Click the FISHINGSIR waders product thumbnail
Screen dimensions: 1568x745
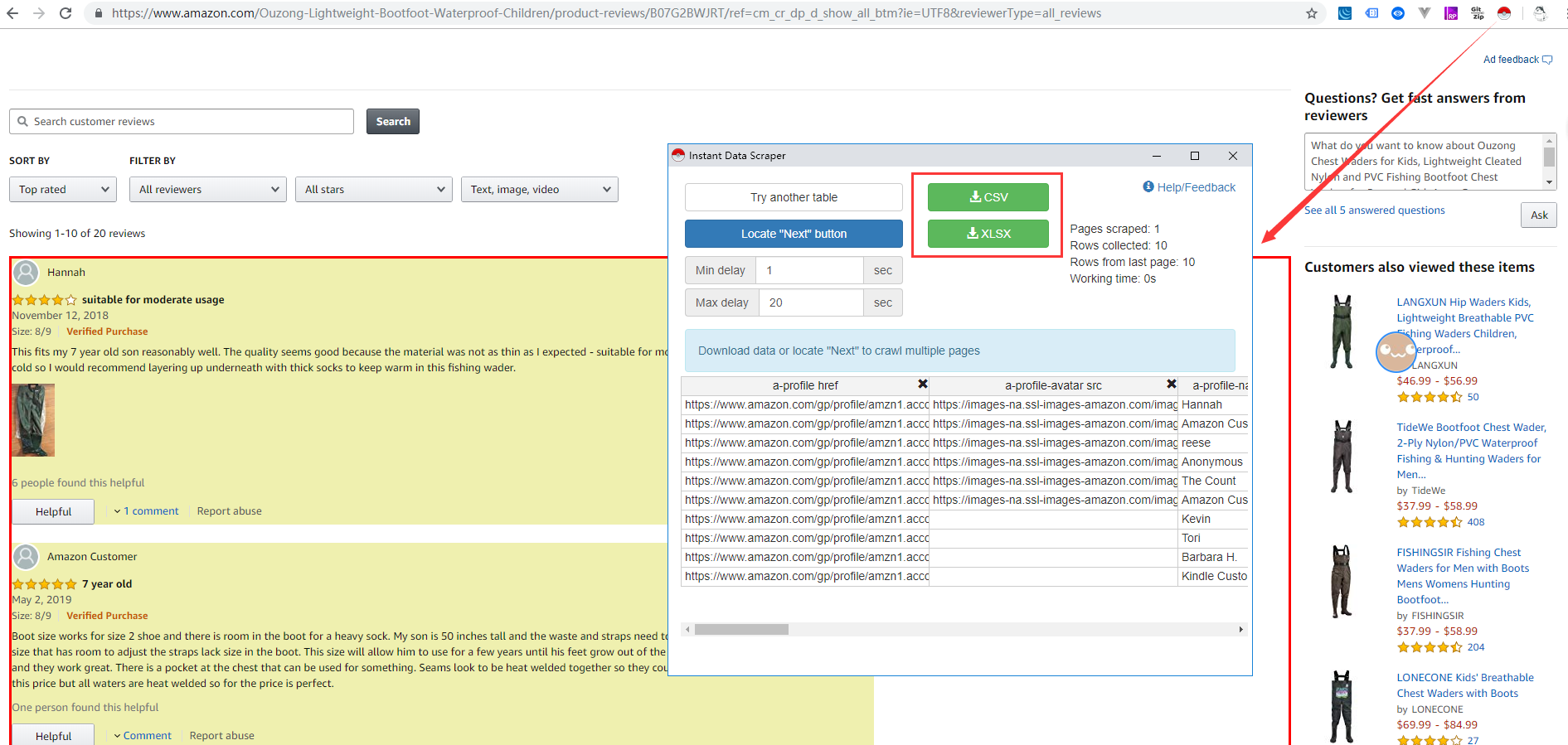(x=1342, y=582)
